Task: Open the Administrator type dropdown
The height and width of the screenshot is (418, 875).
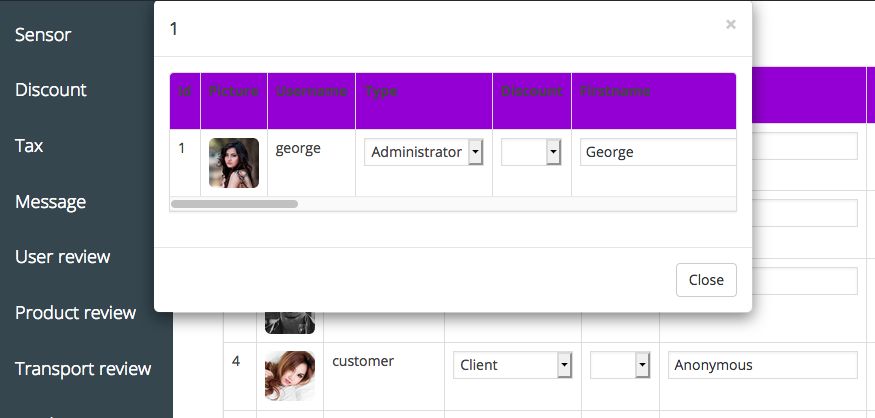Action: pyautogui.click(x=424, y=152)
